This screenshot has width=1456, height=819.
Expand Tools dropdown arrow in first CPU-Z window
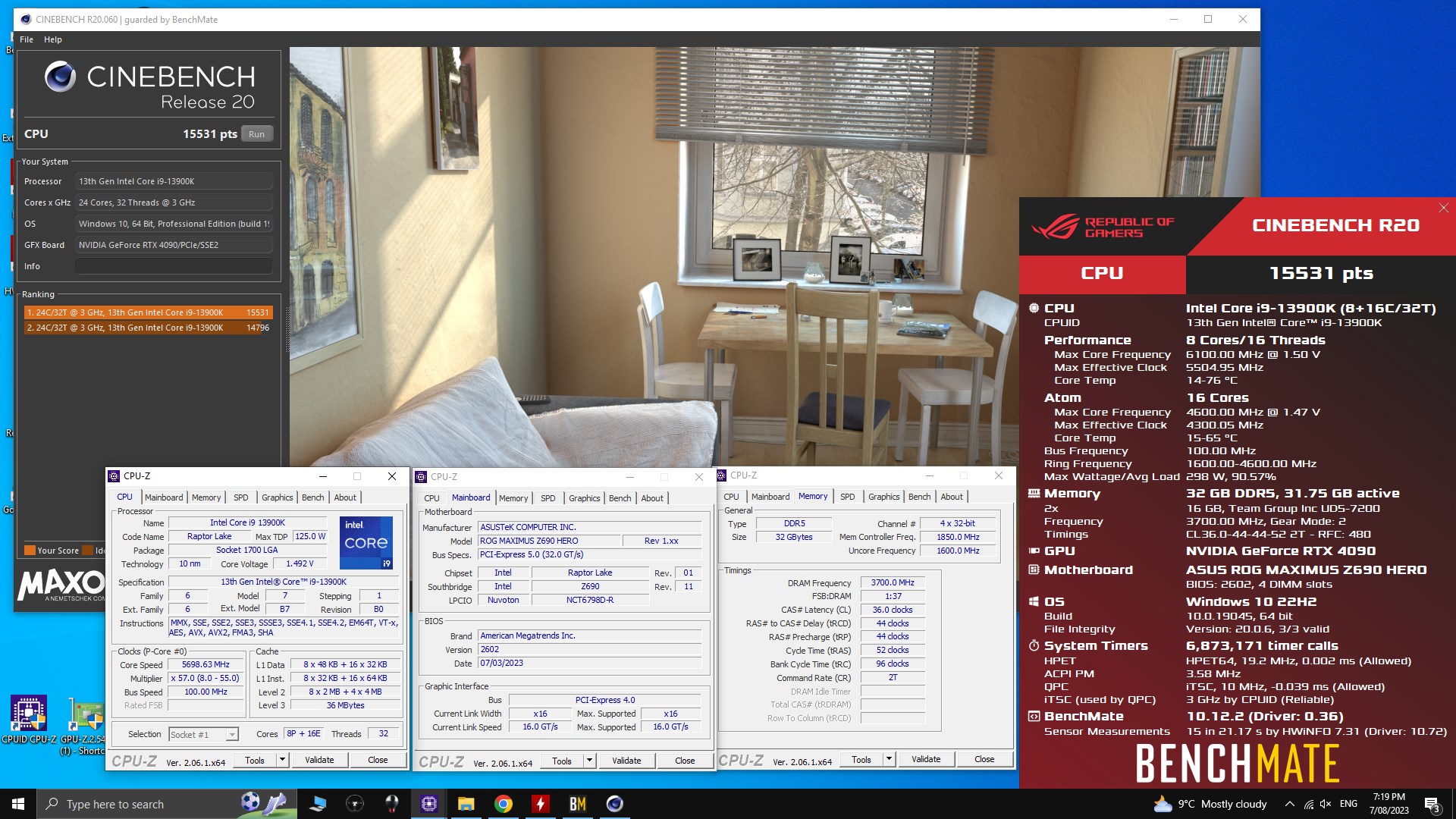(x=282, y=760)
